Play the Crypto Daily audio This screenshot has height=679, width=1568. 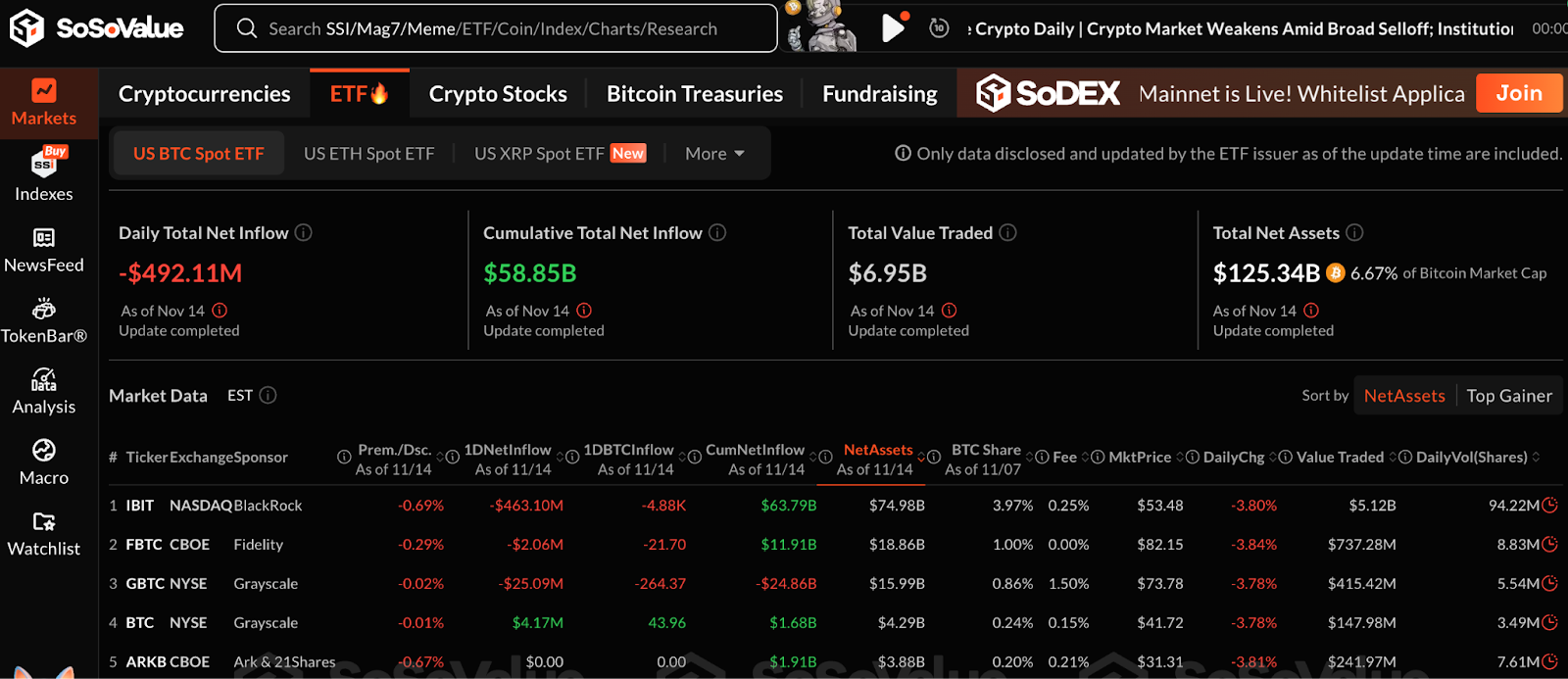(x=892, y=28)
